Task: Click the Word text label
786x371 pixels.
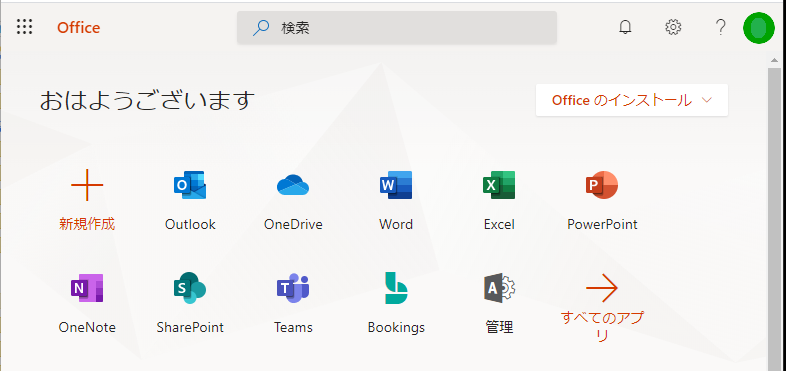Action: pyautogui.click(x=396, y=224)
